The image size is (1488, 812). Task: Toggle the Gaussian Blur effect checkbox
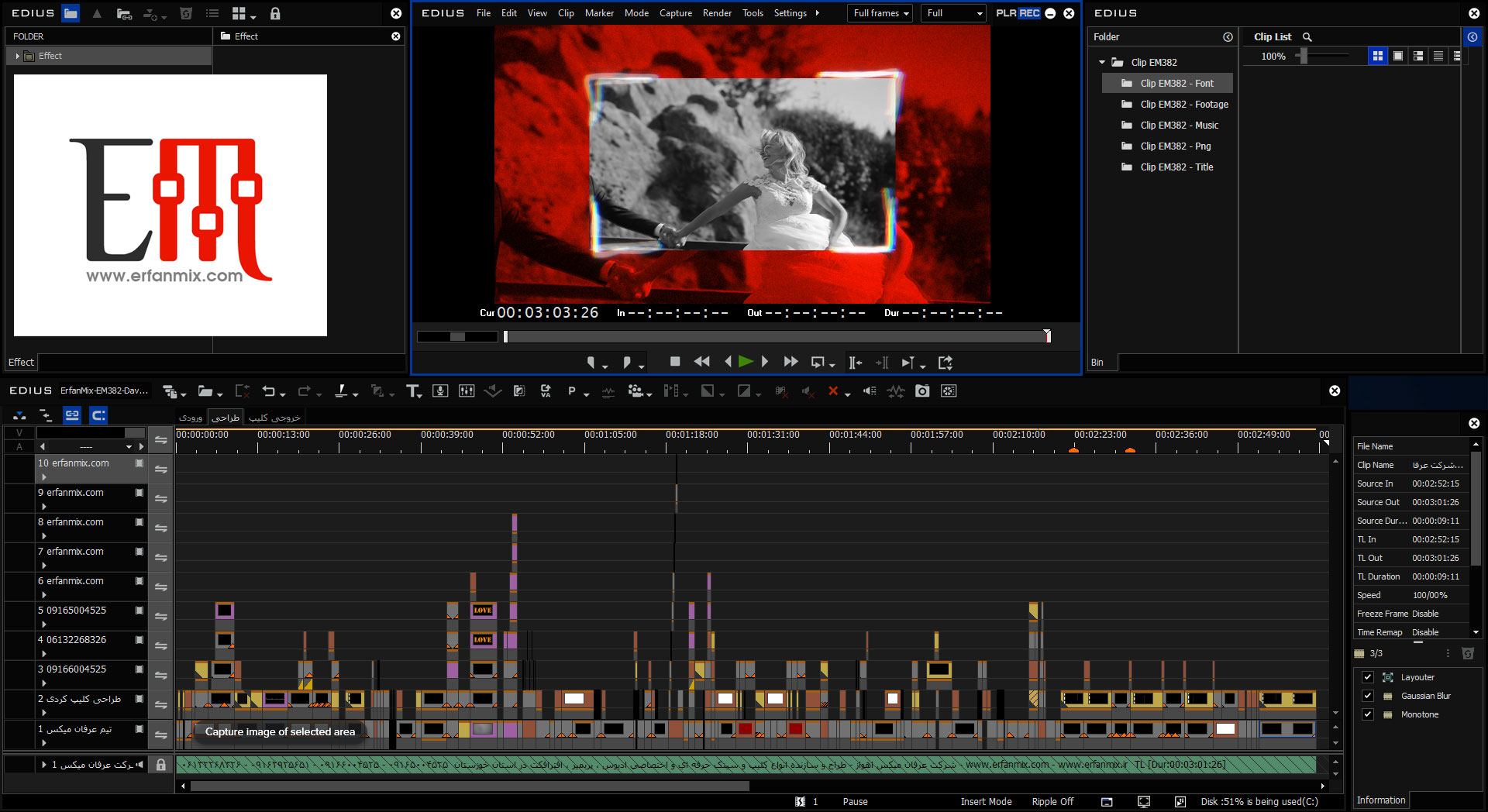(x=1368, y=696)
